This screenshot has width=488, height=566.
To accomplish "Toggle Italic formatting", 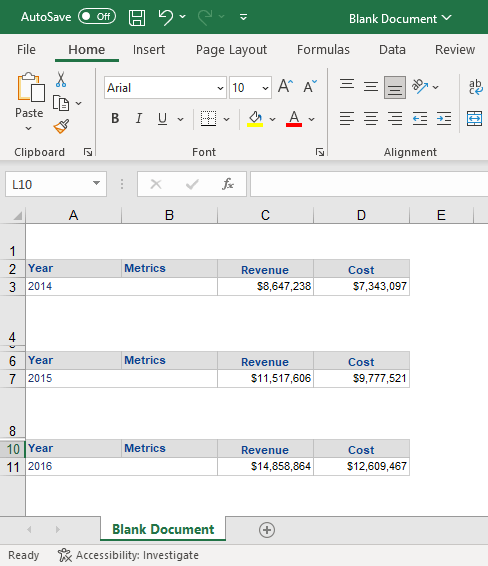I will (x=139, y=118).
